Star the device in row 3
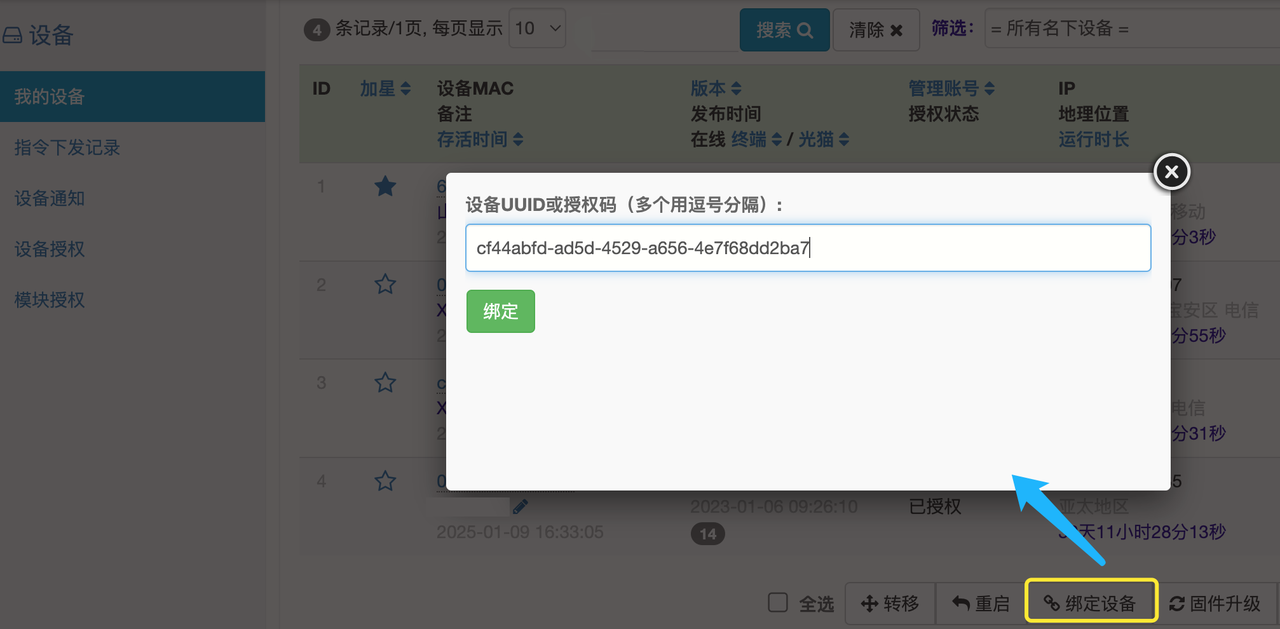Screen dimensions: 1280x629 coord(385,382)
